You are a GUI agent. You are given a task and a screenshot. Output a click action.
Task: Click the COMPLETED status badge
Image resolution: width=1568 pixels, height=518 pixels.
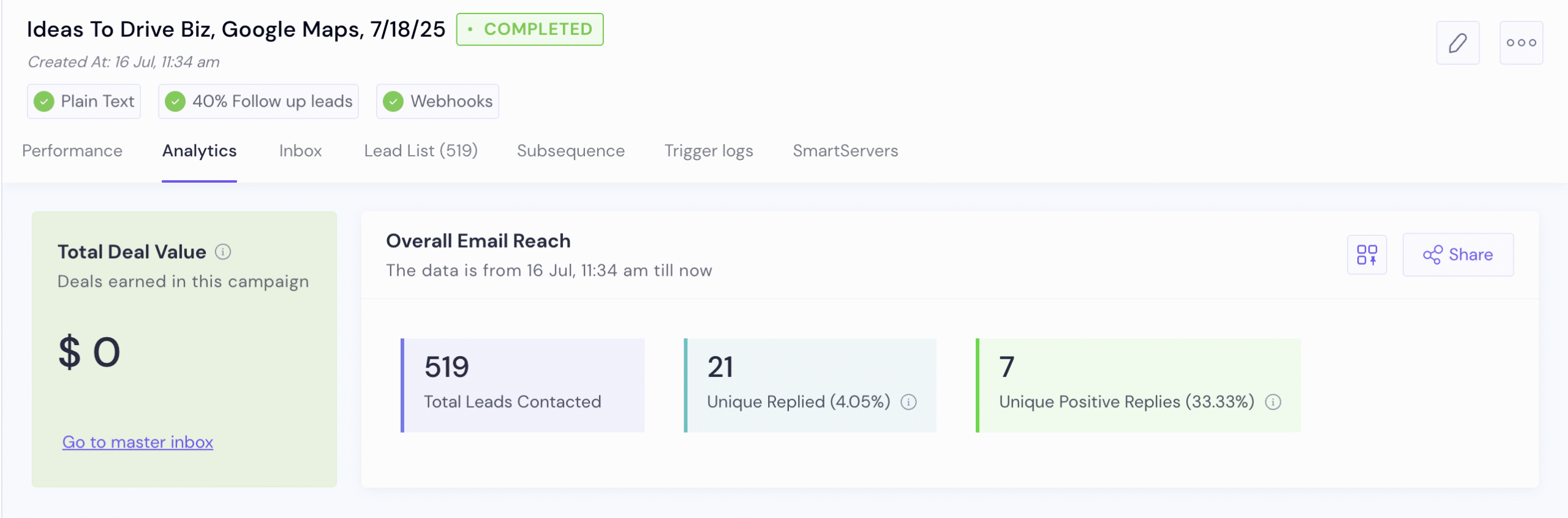pos(530,29)
